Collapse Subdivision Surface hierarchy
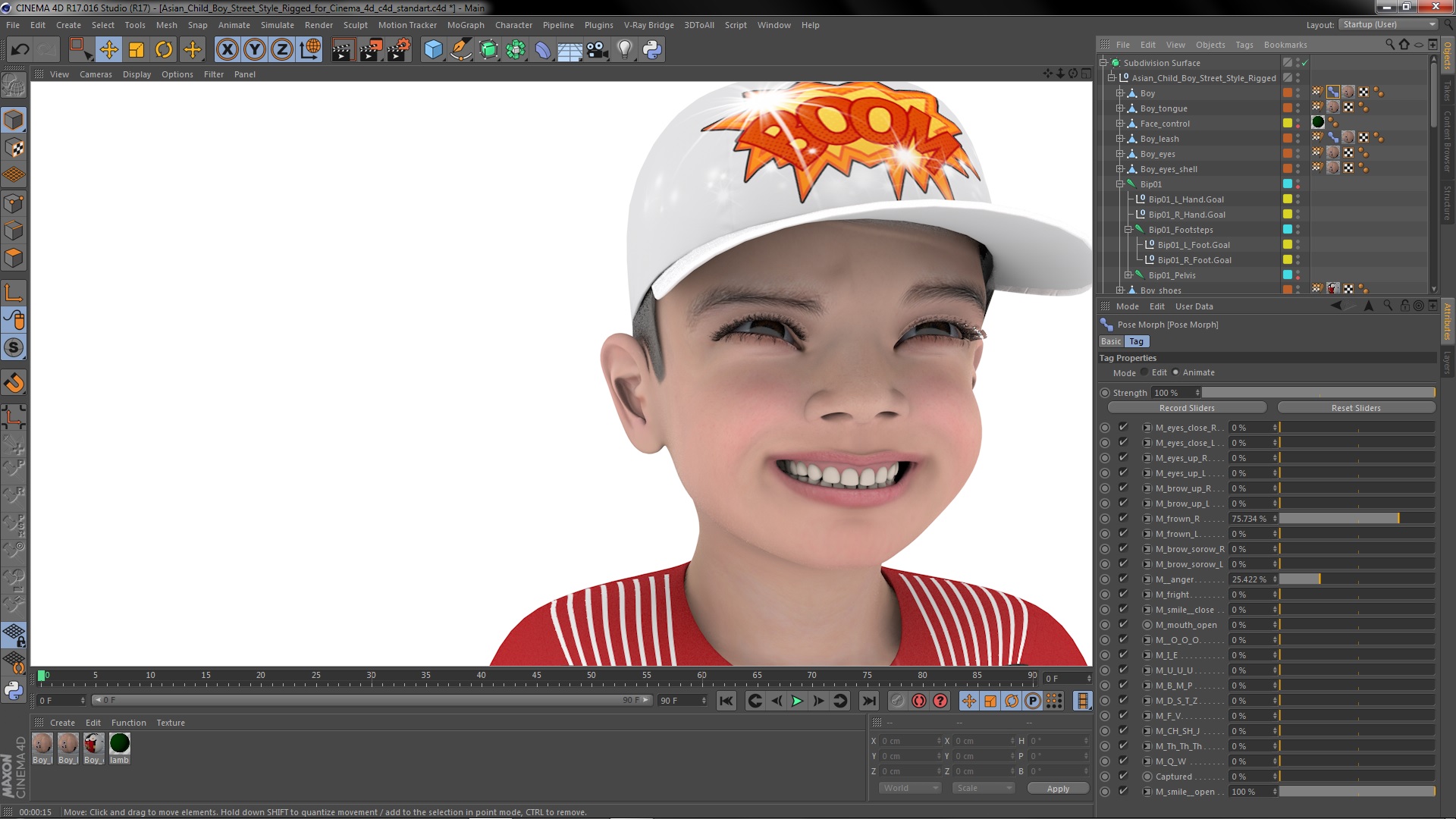1456x819 pixels. [1103, 63]
